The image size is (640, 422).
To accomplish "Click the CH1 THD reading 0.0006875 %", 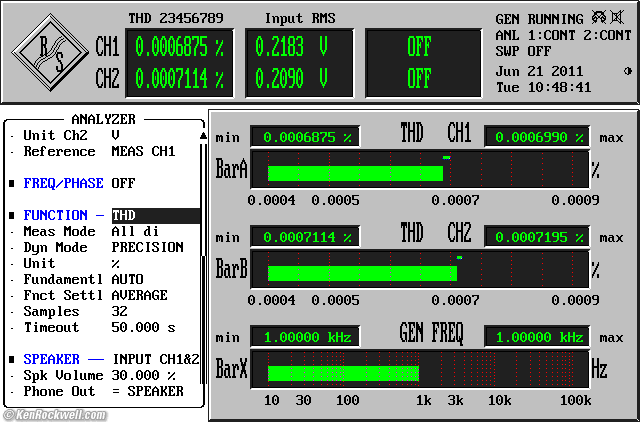I will click(x=179, y=47).
